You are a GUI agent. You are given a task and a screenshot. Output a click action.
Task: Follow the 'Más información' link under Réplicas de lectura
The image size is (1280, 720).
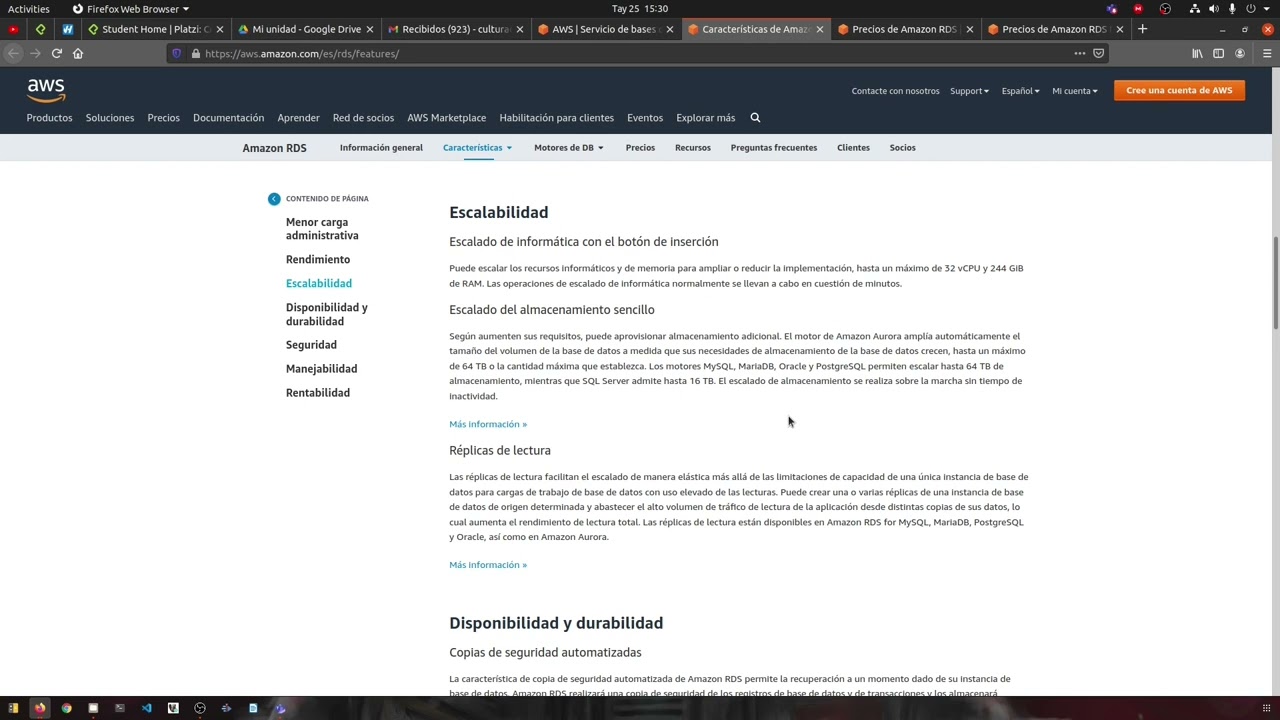(x=488, y=565)
